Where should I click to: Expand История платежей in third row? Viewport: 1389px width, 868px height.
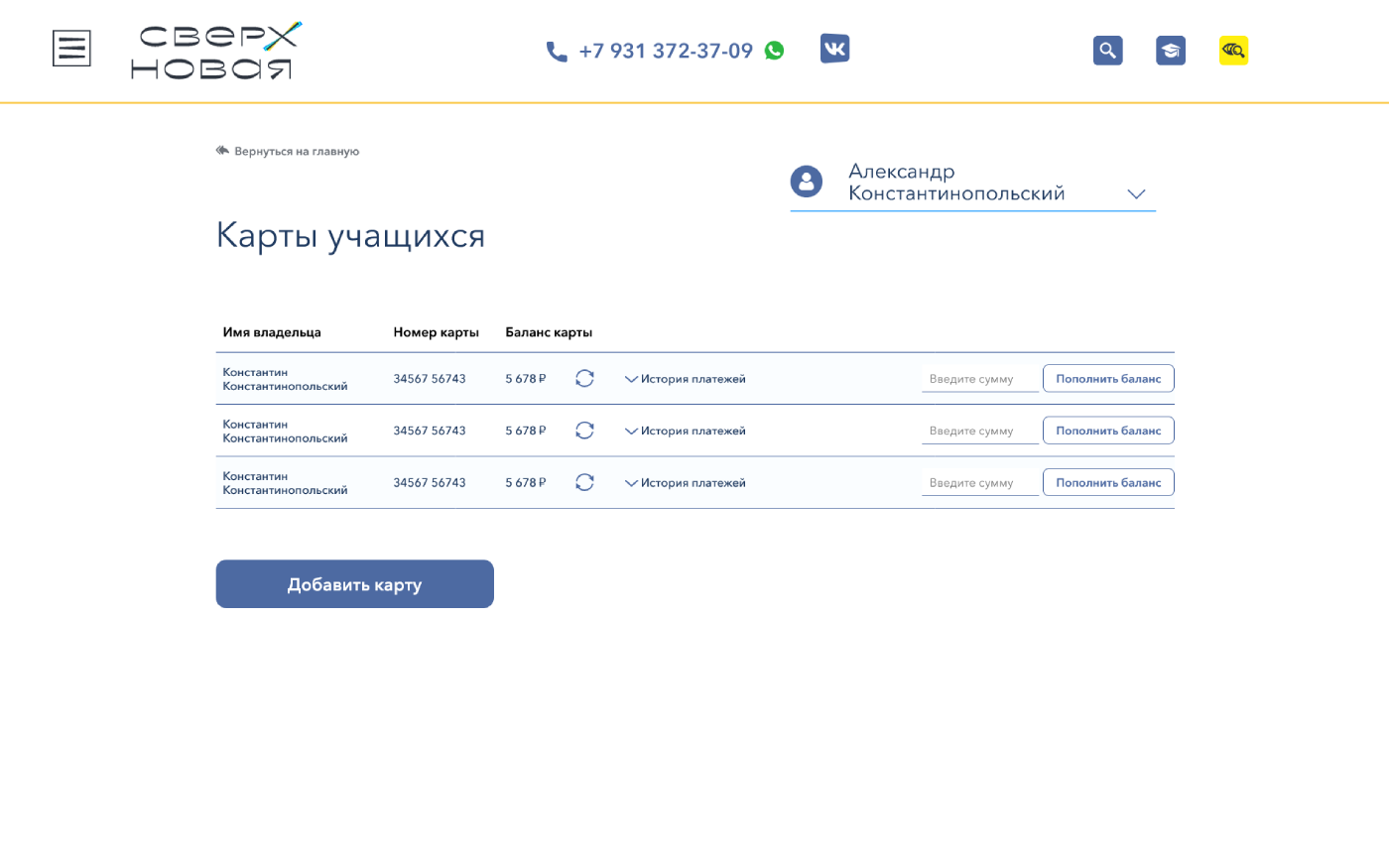pyautogui.click(x=686, y=483)
